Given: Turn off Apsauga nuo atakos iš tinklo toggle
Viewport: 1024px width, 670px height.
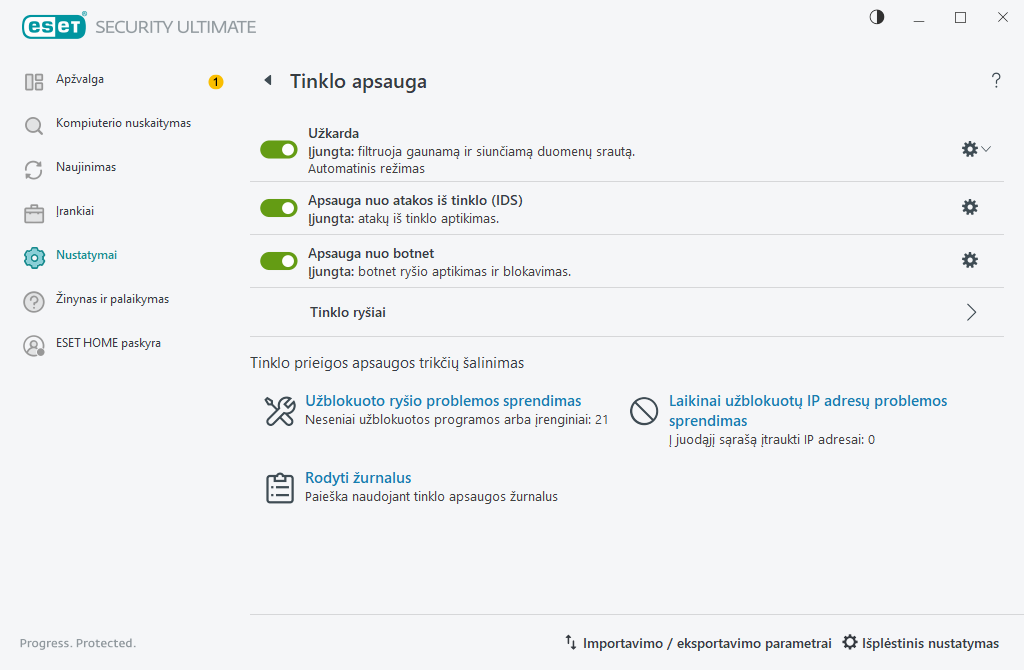Looking at the screenshot, I should coord(279,208).
